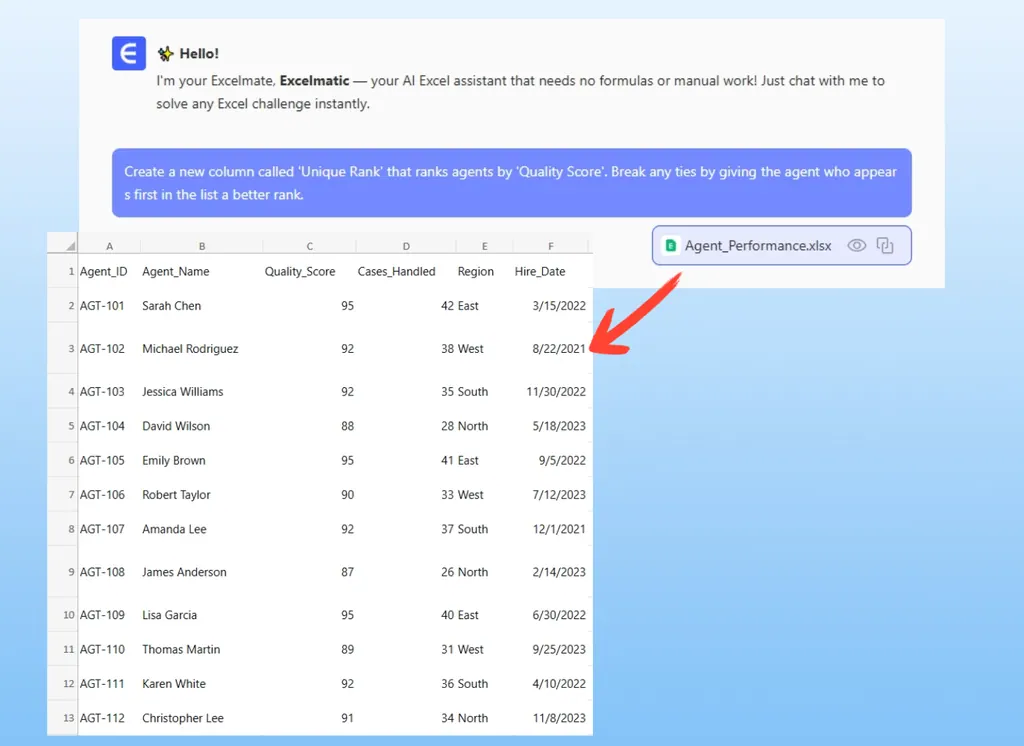
Task: Preview file using the eye icon
Action: pos(856,245)
